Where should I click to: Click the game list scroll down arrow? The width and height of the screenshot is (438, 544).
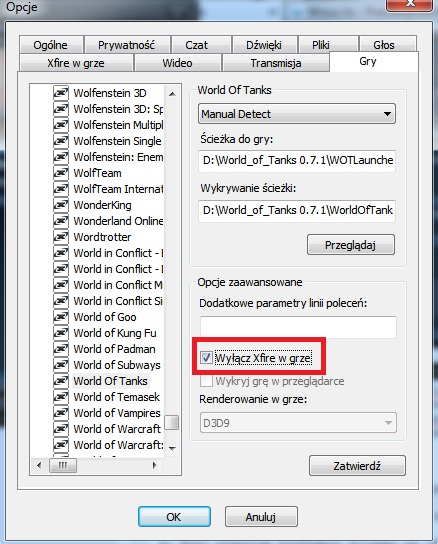point(172,449)
